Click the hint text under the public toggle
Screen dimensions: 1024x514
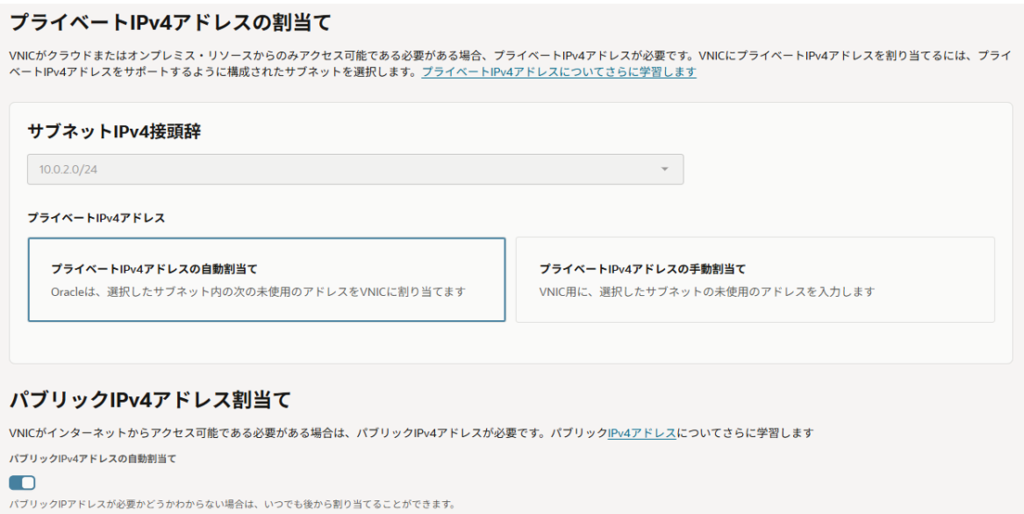[x=232, y=503]
